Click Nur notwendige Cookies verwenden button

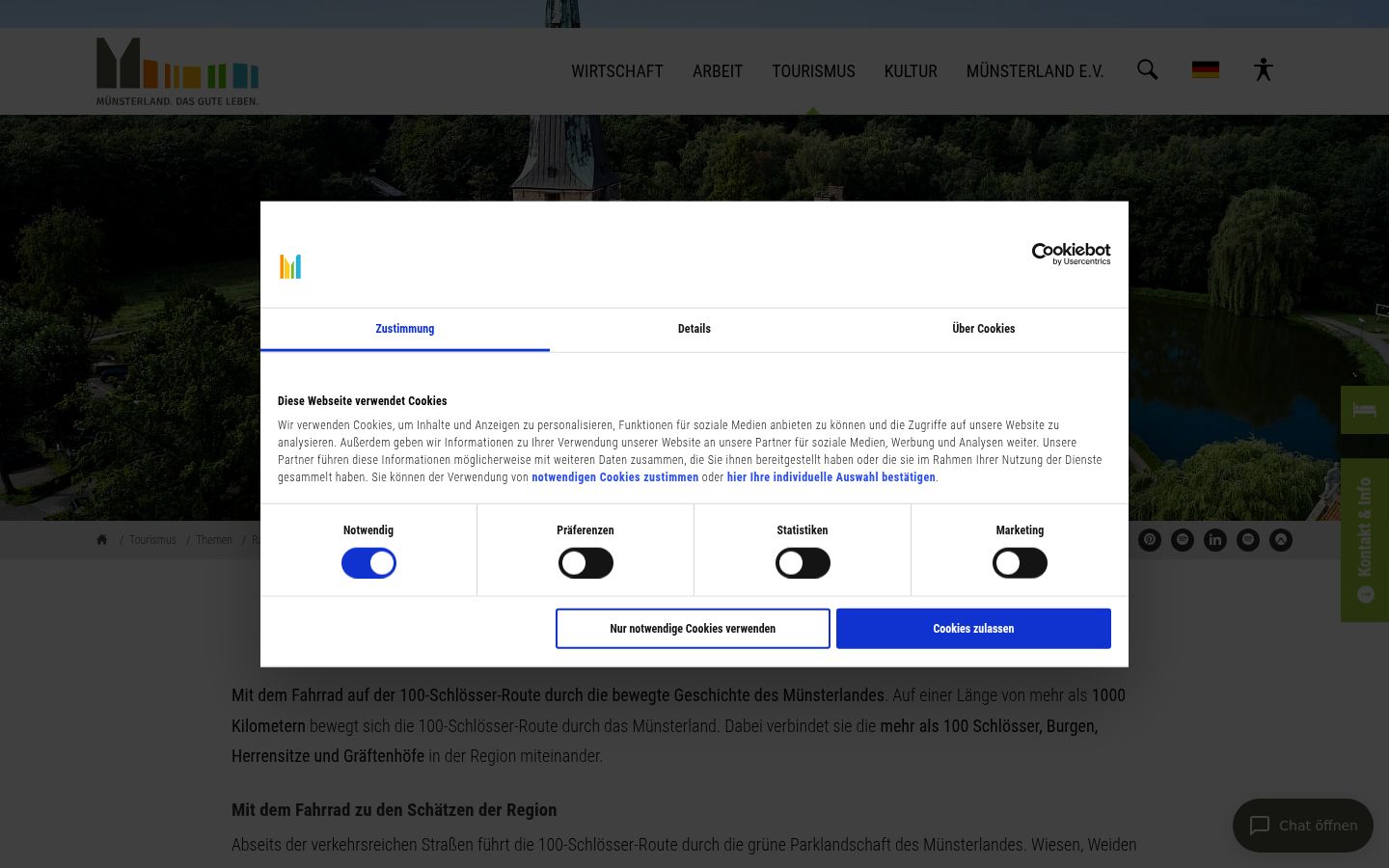point(693,629)
